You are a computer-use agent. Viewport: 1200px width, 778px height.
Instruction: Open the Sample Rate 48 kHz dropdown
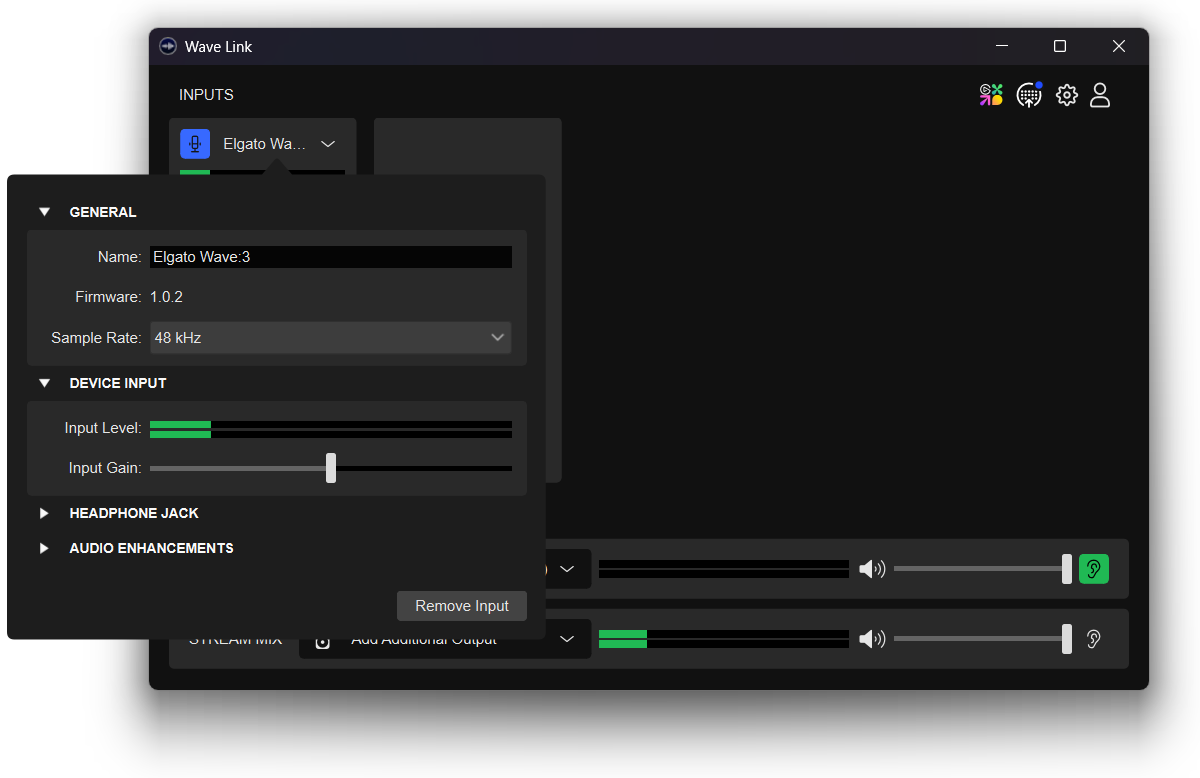331,338
